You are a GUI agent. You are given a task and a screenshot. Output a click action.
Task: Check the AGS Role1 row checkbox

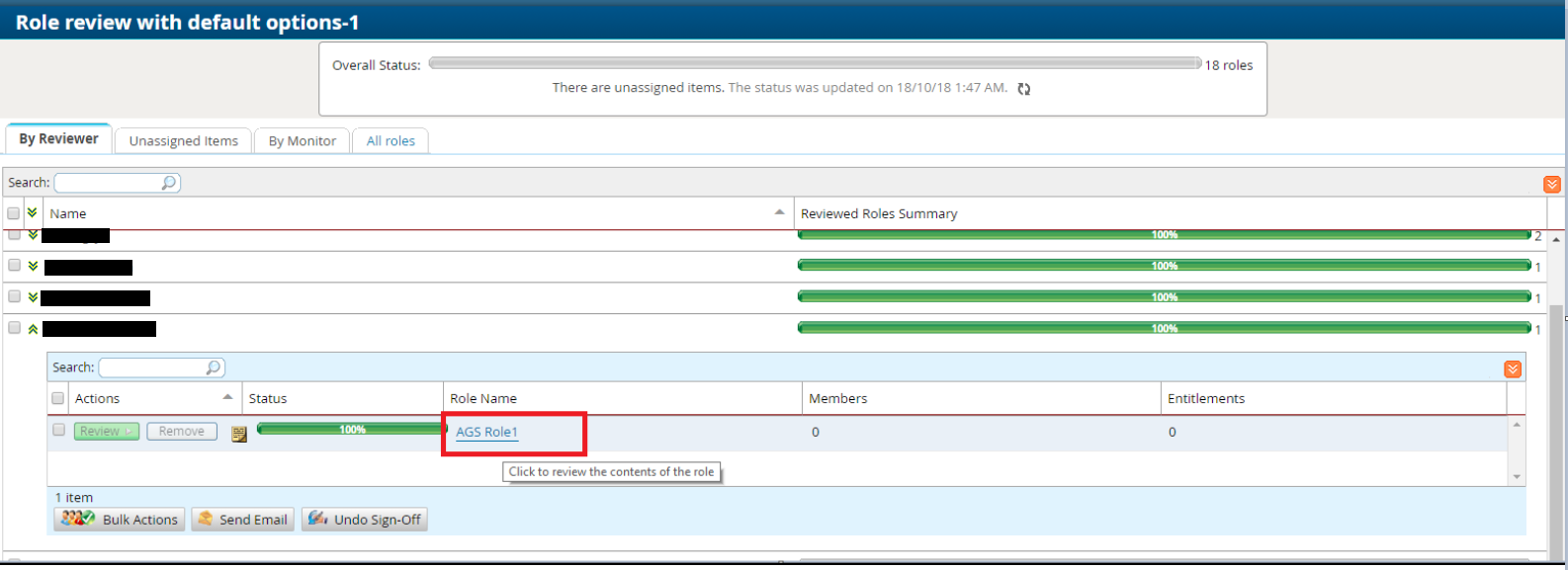(x=58, y=430)
